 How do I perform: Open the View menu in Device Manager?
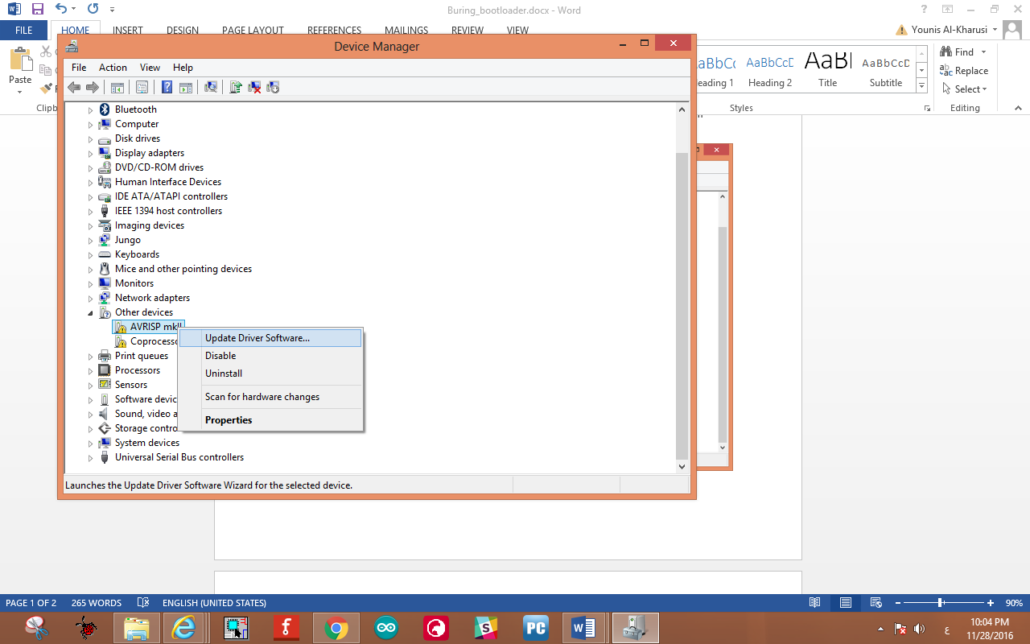point(150,67)
